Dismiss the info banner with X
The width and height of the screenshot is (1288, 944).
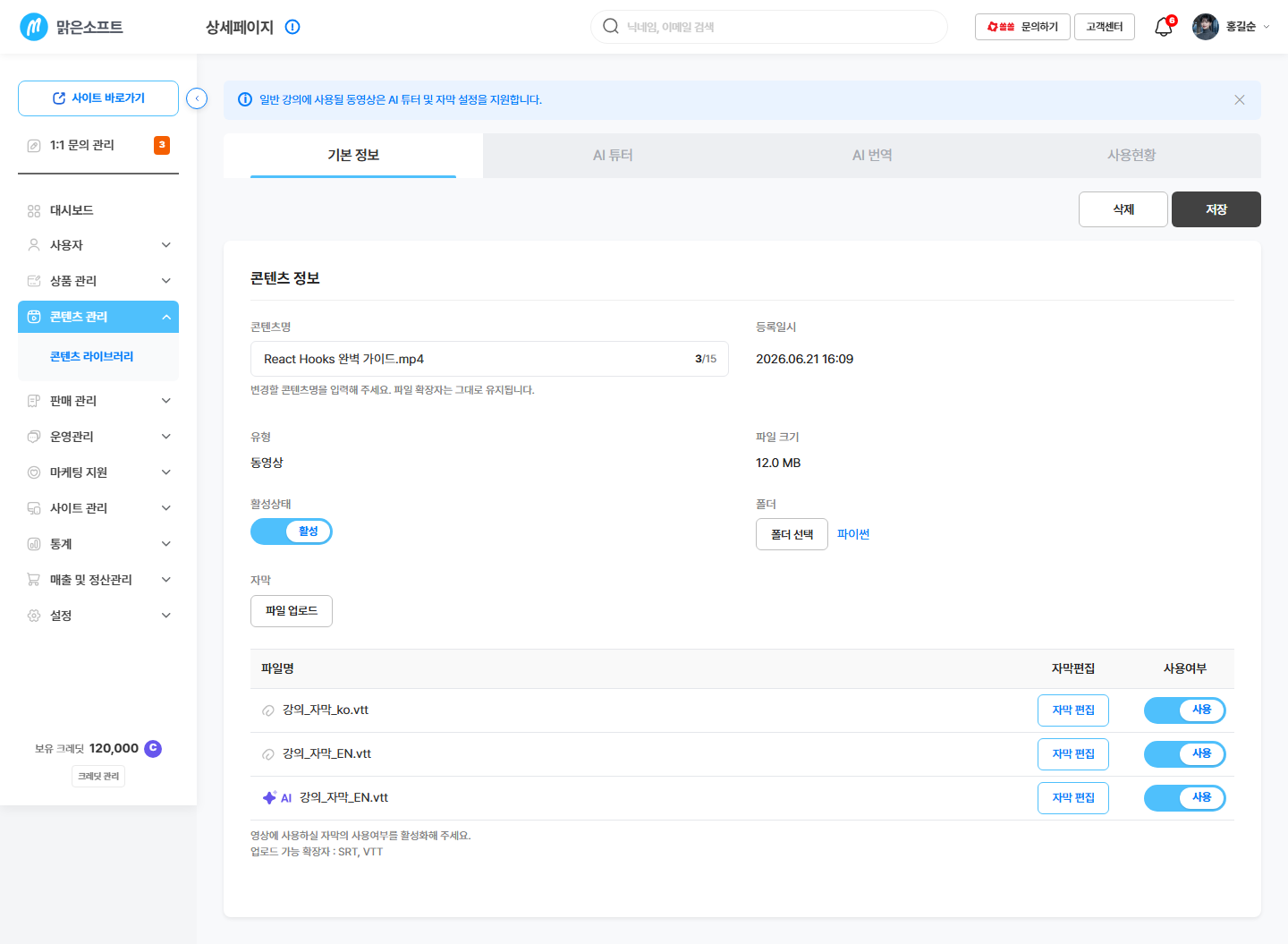(x=1240, y=99)
